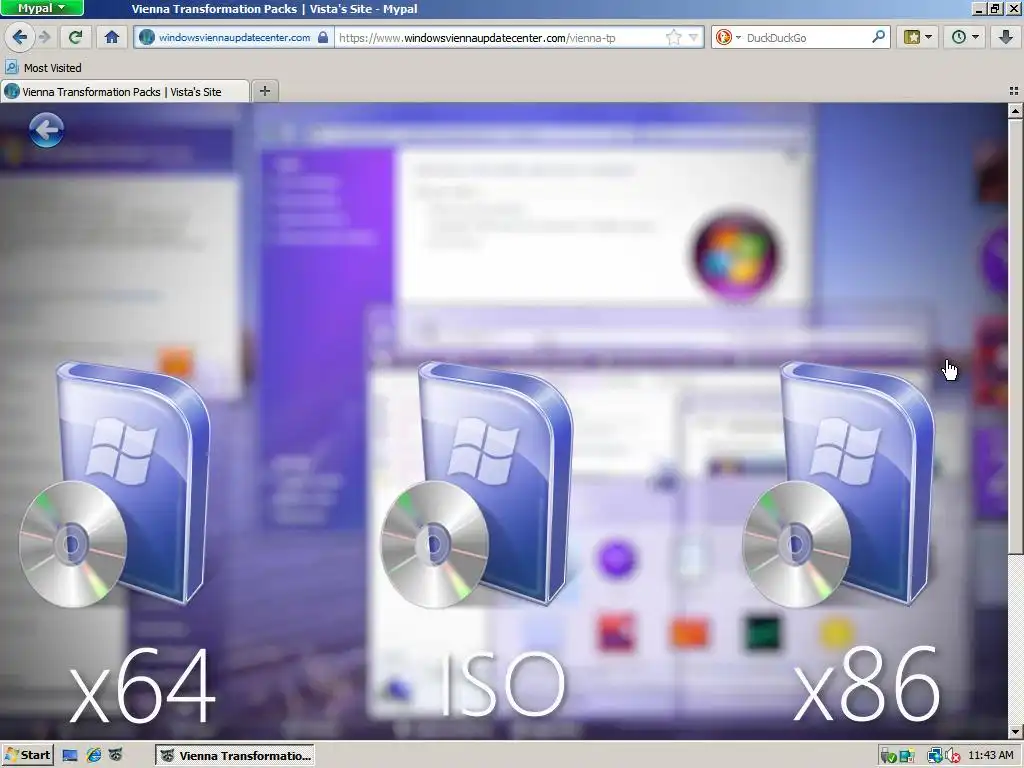Click the vertical scrollbar track
Viewport: 1024px width, 768px height.
[x=1016, y=639]
